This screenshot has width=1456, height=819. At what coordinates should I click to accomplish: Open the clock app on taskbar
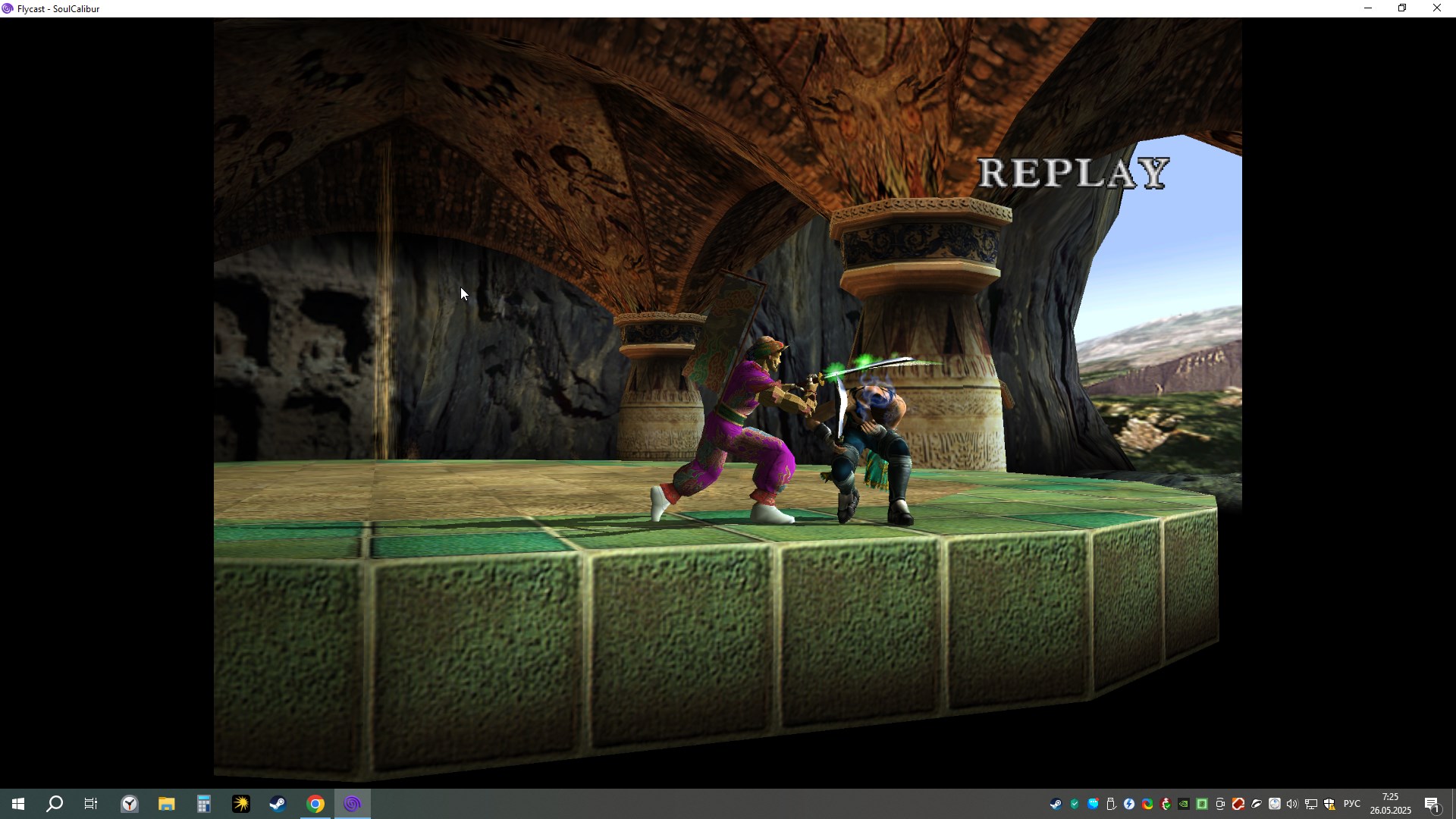[130, 804]
